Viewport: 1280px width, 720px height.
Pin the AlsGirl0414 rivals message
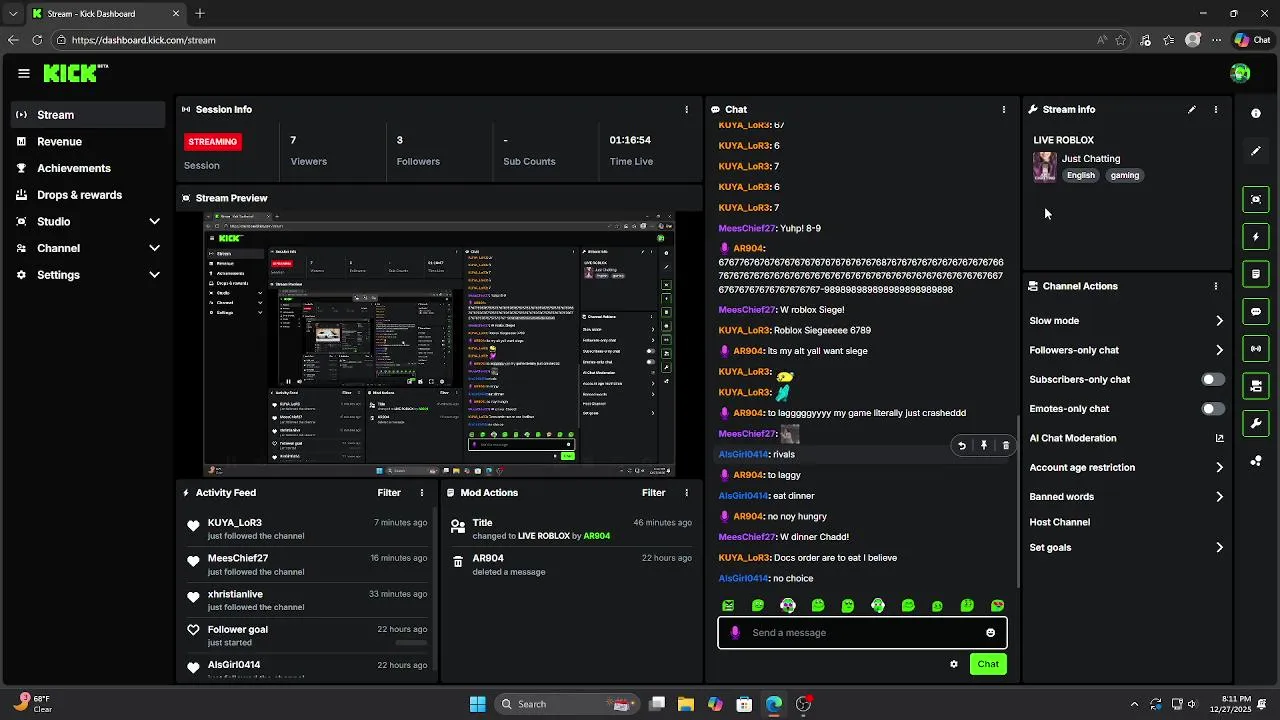[x=984, y=446]
